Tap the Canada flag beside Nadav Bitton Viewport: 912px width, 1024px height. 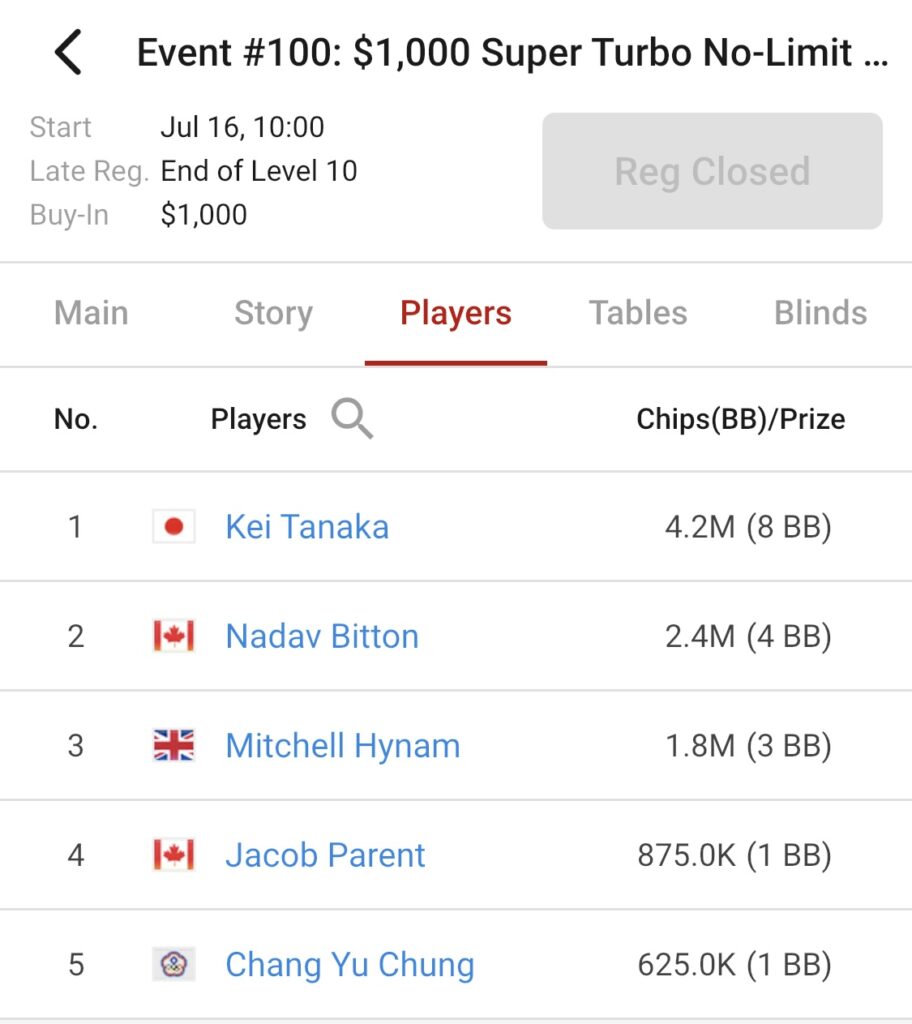(x=174, y=636)
